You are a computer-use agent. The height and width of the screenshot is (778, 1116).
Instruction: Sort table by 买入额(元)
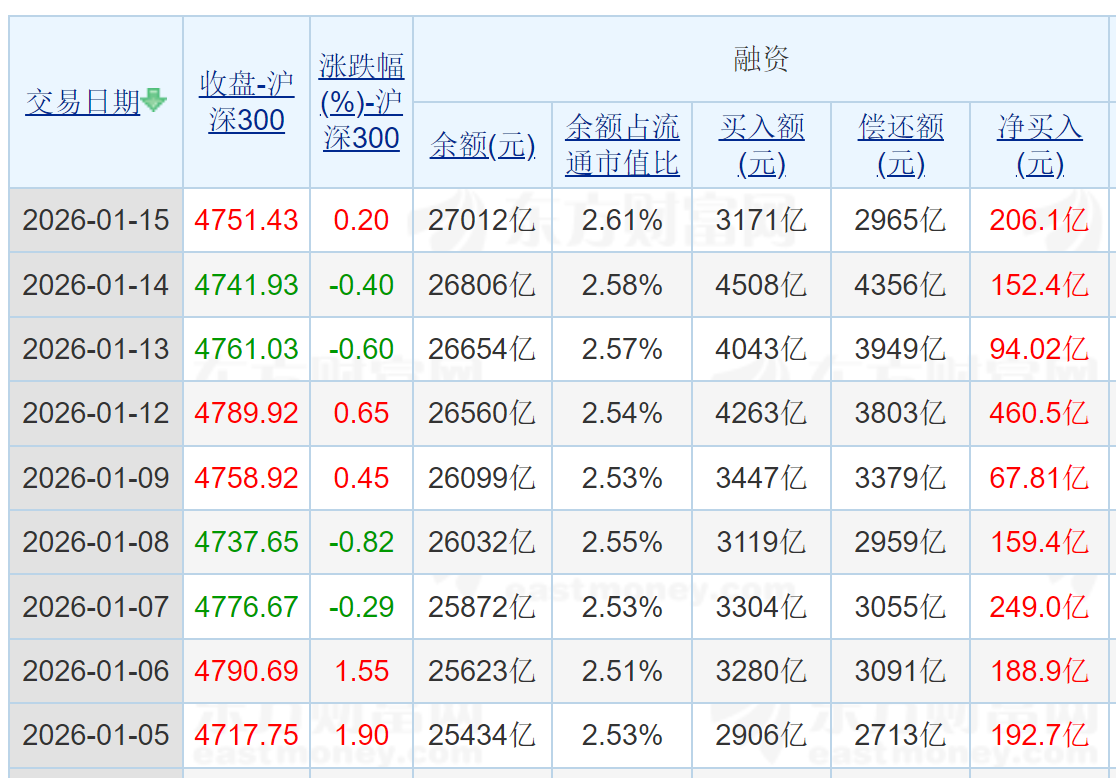click(x=761, y=144)
